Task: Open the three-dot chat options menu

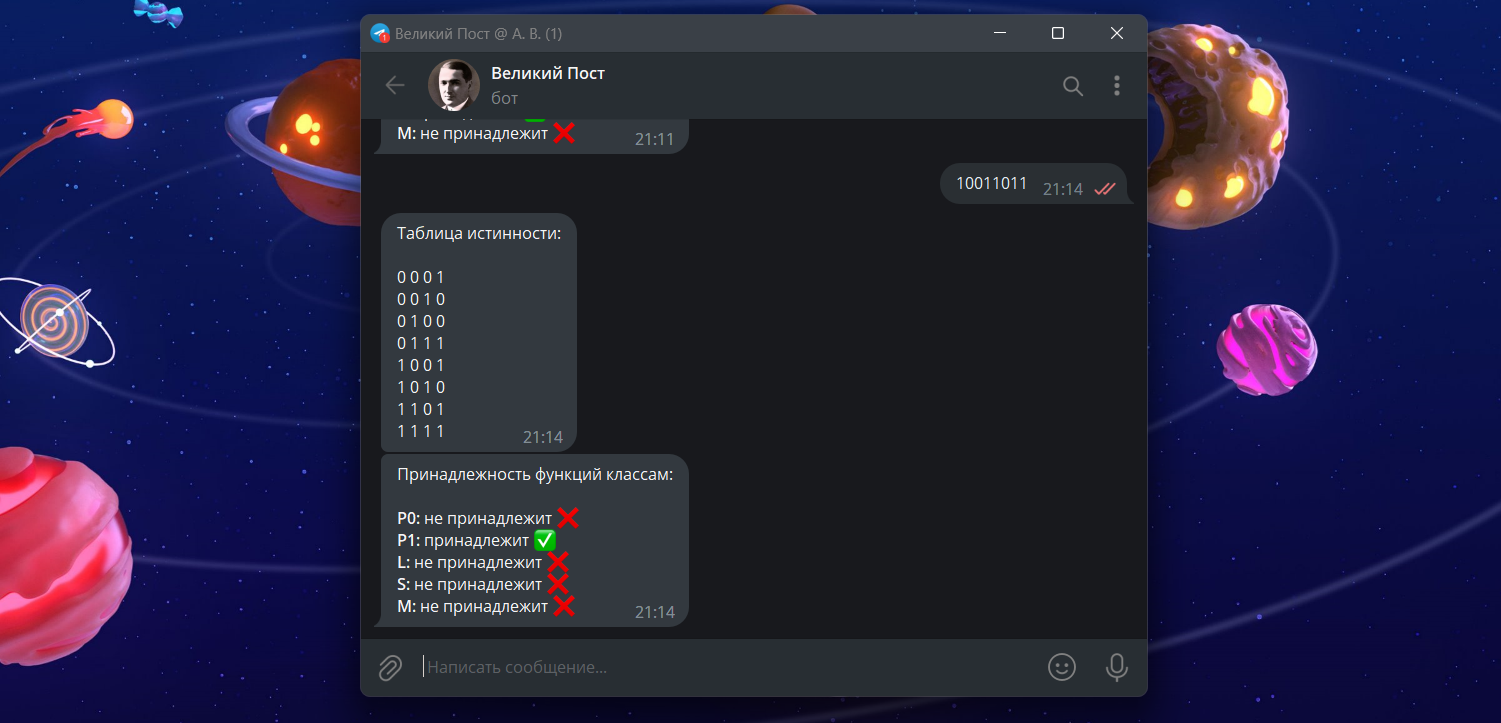Action: (x=1117, y=86)
